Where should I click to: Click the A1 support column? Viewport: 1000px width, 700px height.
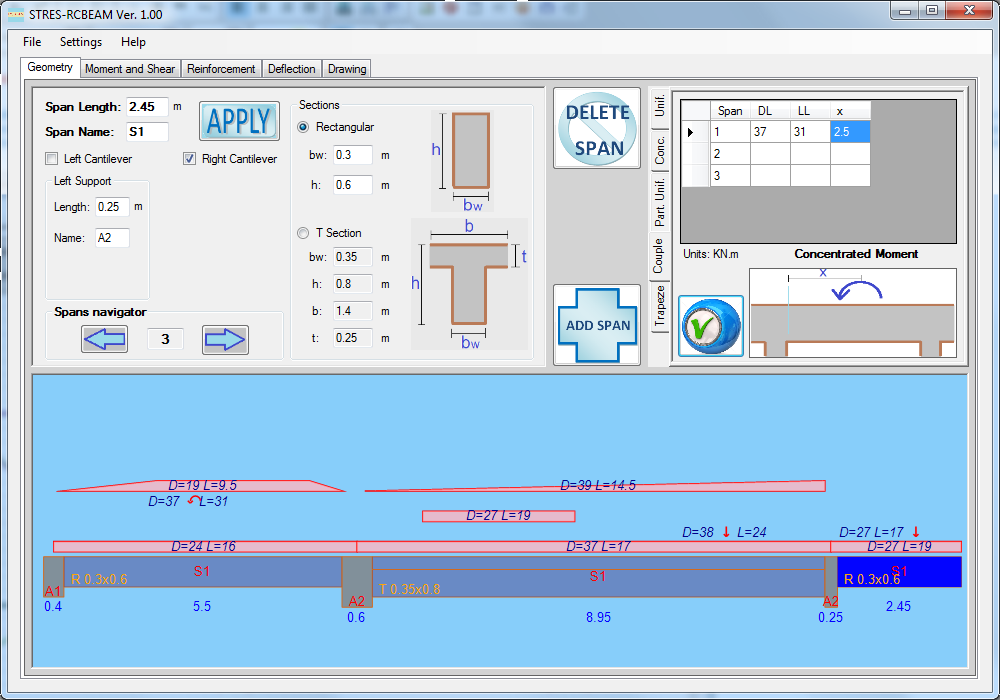pyautogui.click(x=54, y=577)
